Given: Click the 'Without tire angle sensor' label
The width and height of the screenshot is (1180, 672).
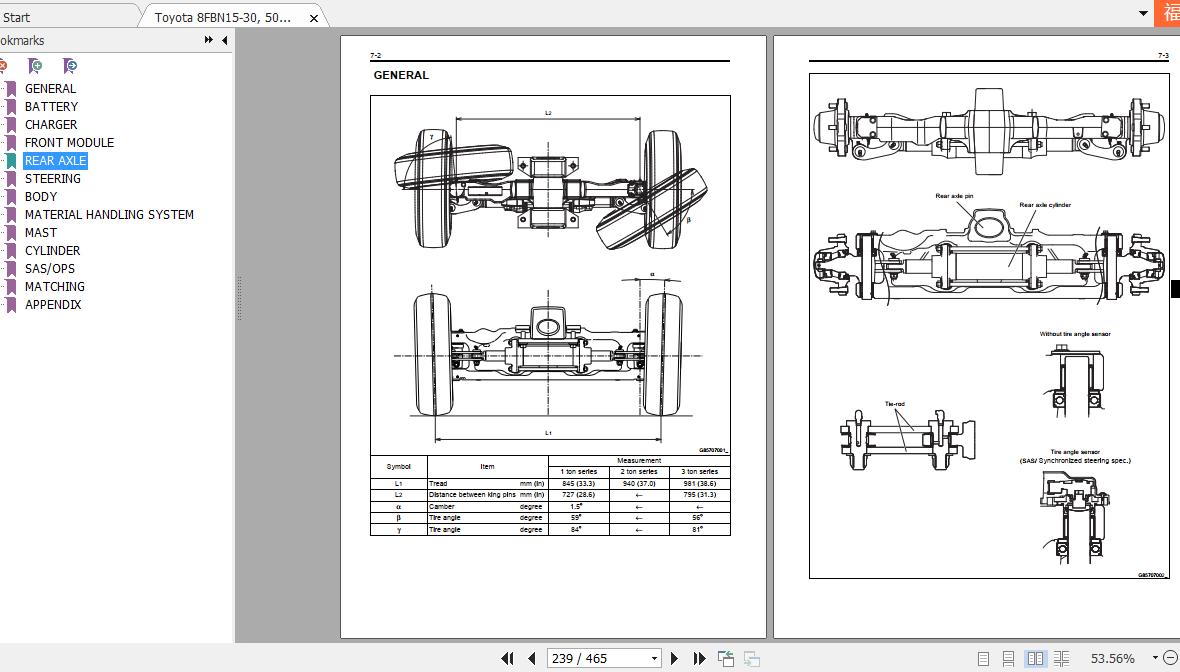Looking at the screenshot, I should point(1075,334).
